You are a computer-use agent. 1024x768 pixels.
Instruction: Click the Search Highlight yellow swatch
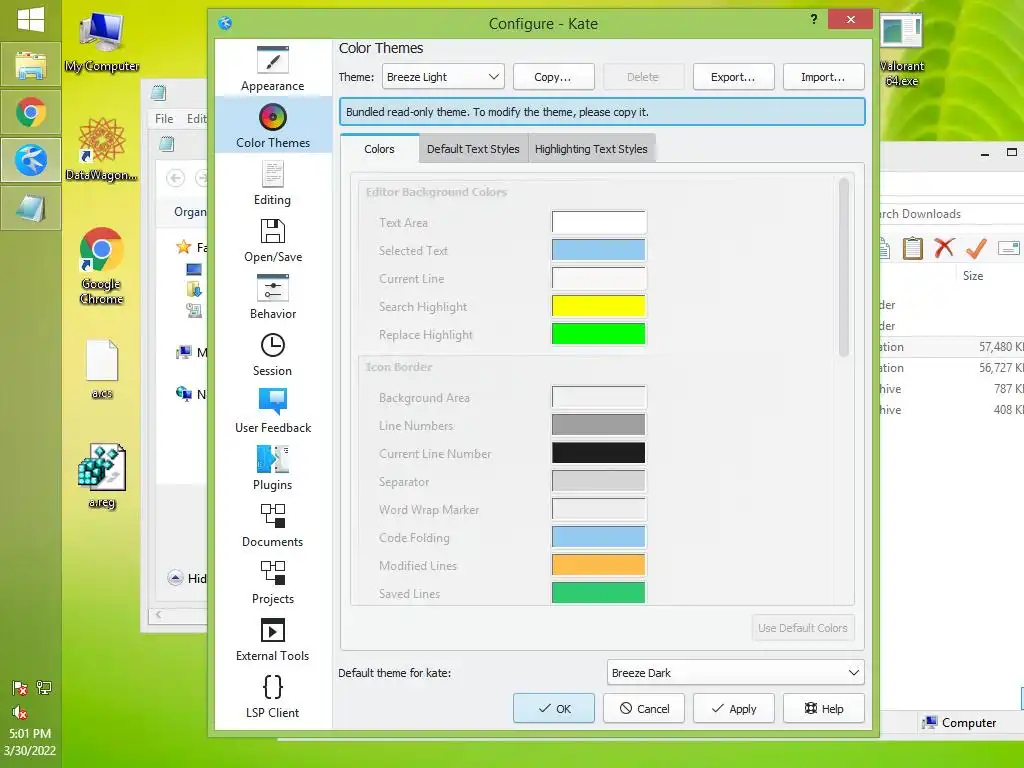tap(599, 306)
